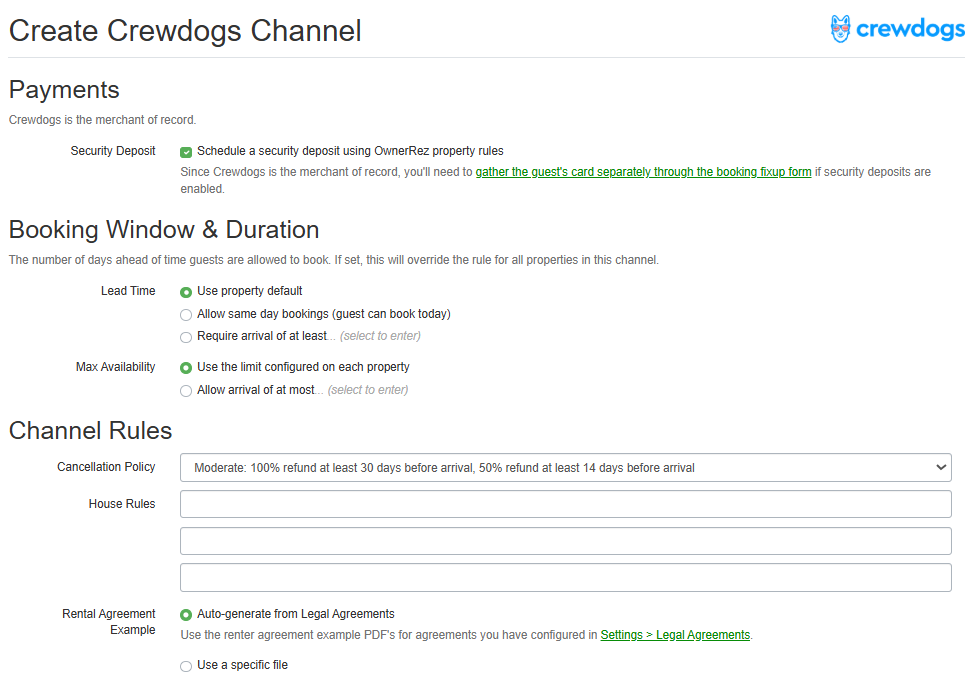Click the Crewdogs logo

(897, 29)
